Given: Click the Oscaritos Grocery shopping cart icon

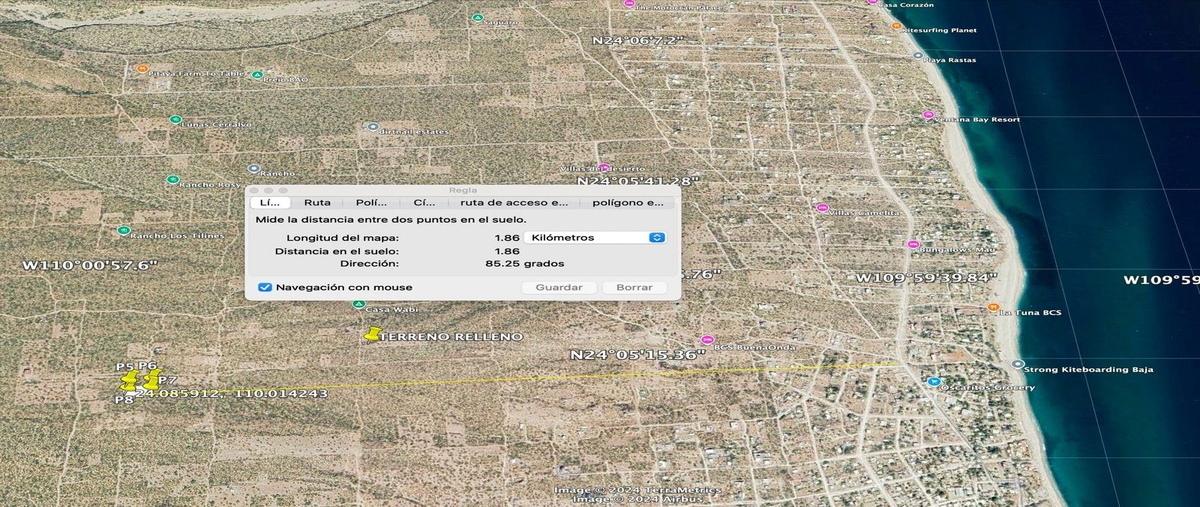Looking at the screenshot, I should [934, 381].
